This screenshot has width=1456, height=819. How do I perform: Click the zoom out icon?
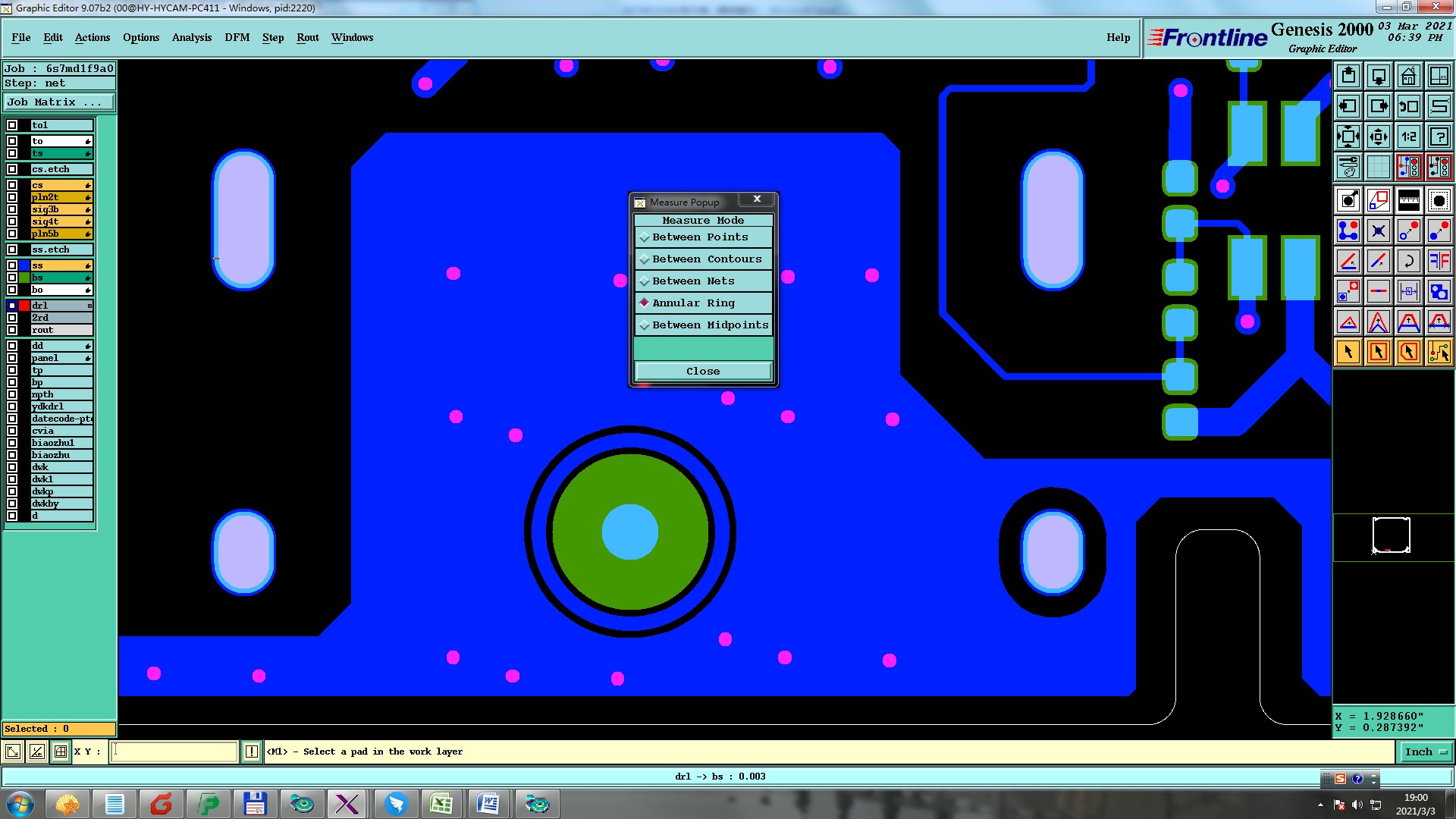(x=1379, y=136)
